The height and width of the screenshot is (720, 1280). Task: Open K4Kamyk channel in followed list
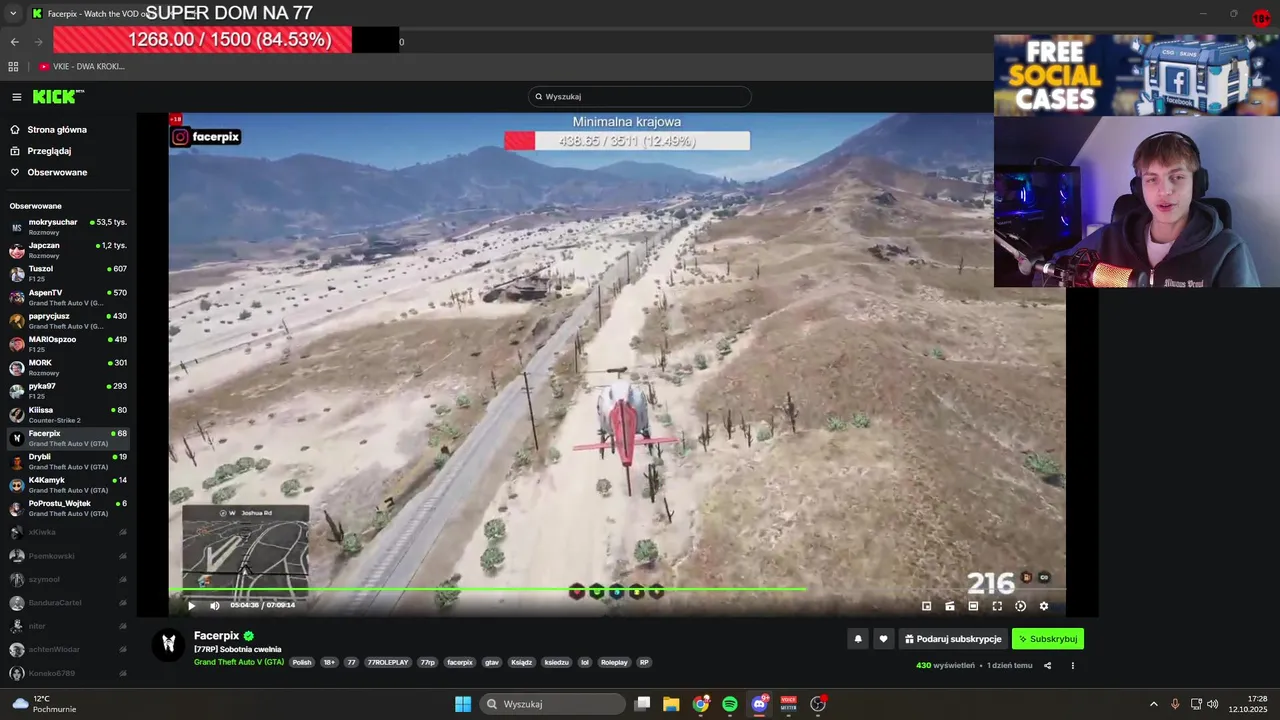click(x=67, y=485)
